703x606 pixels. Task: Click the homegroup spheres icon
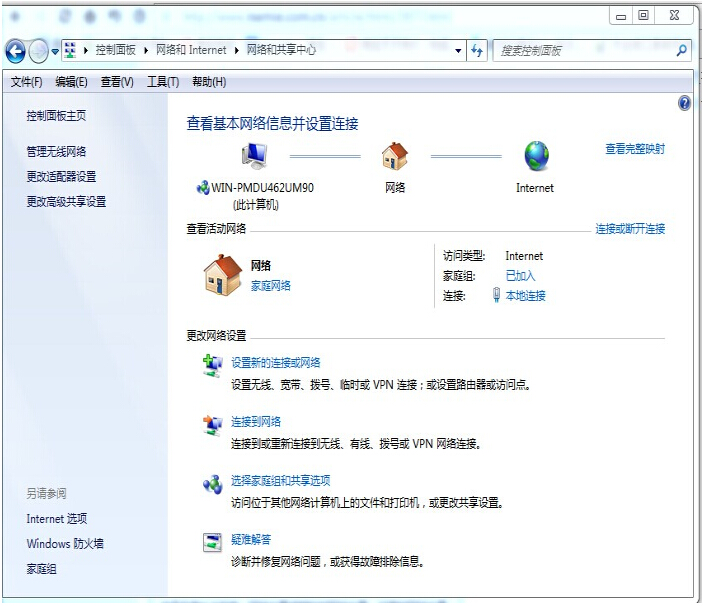[x=213, y=485]
